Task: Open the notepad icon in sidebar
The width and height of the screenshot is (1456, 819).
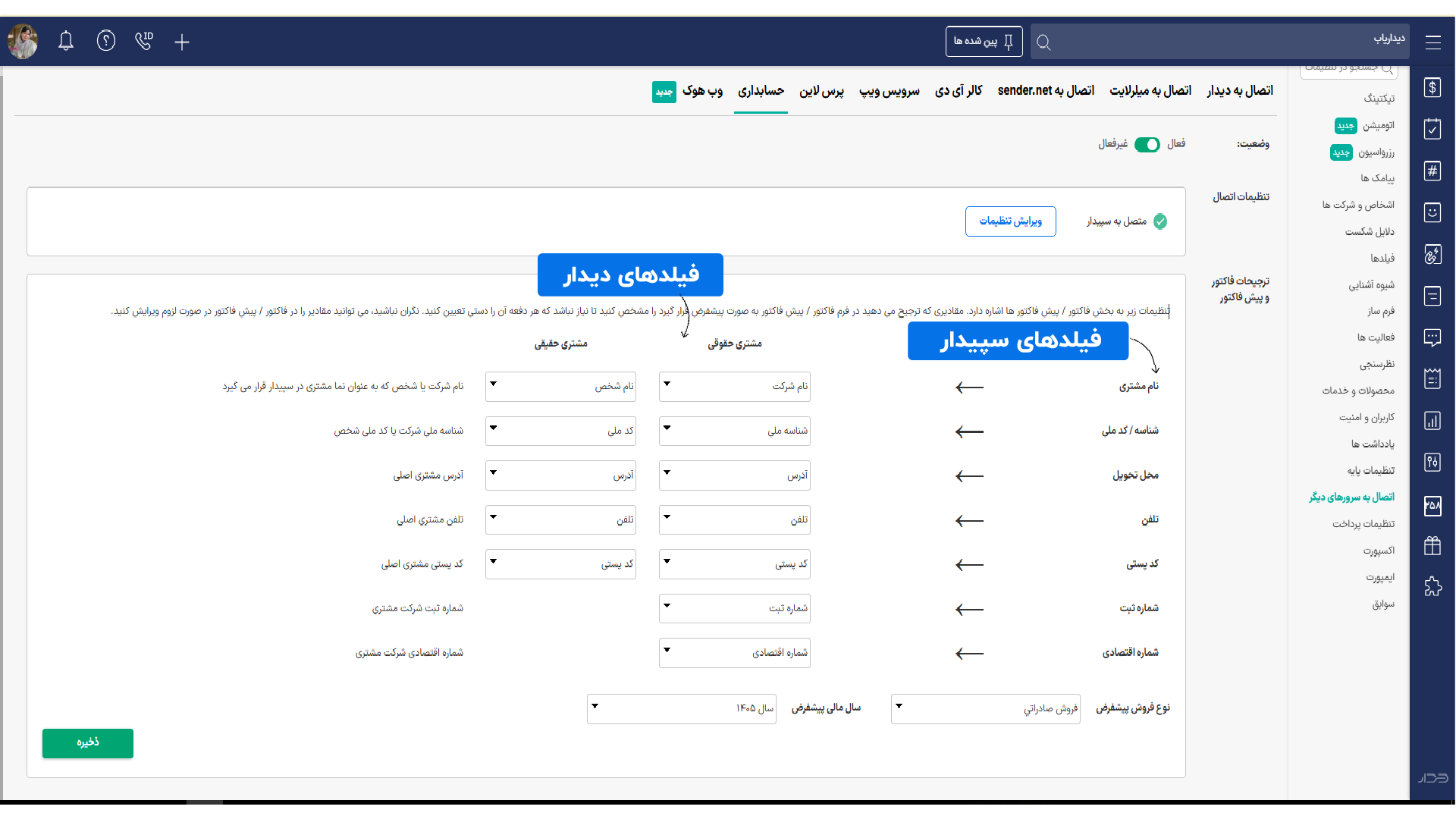Action: pyautogui.click(x=1432, y=378)
